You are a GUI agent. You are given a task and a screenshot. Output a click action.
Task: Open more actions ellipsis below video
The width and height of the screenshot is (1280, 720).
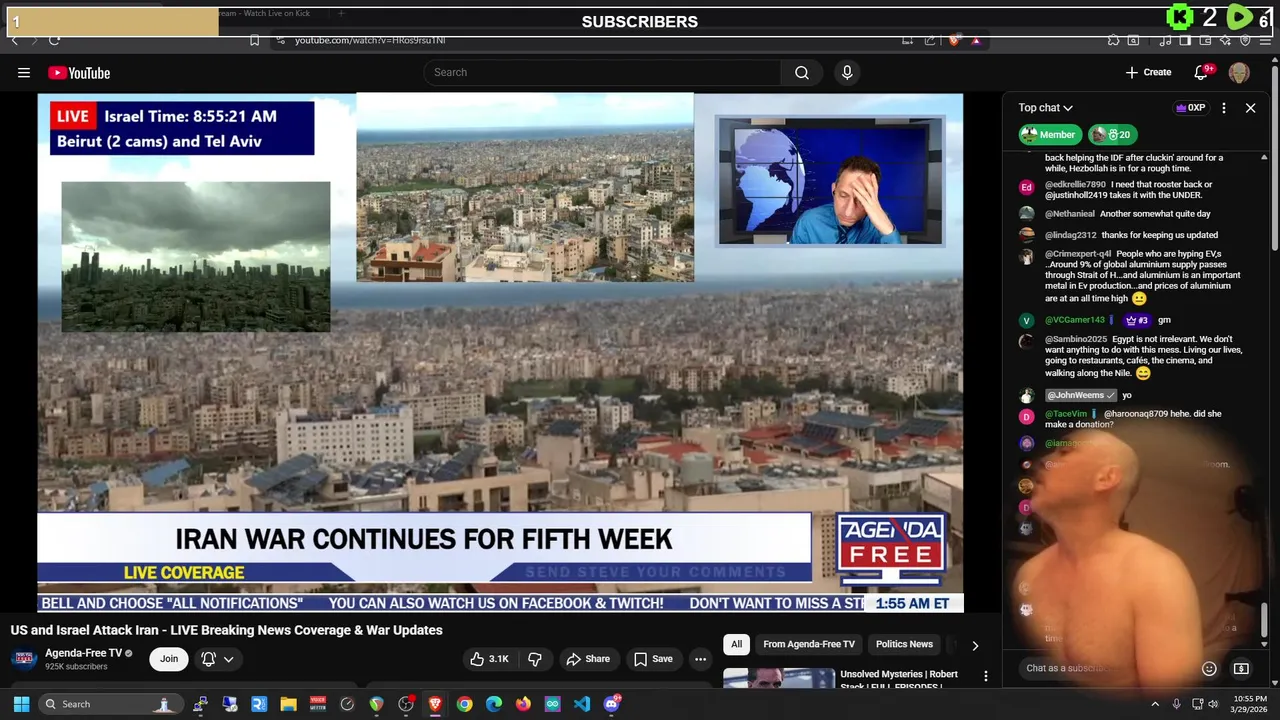[700, 659]
